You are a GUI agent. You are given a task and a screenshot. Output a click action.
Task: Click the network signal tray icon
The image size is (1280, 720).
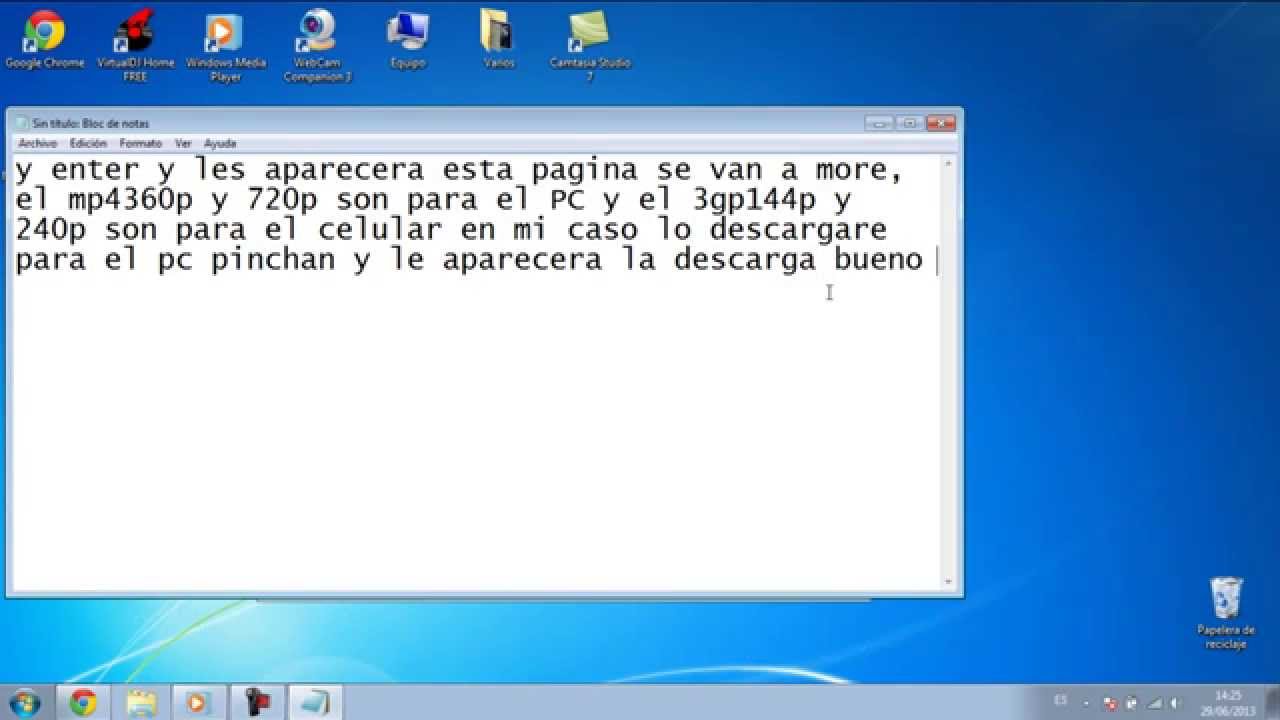coord(1153,702)
